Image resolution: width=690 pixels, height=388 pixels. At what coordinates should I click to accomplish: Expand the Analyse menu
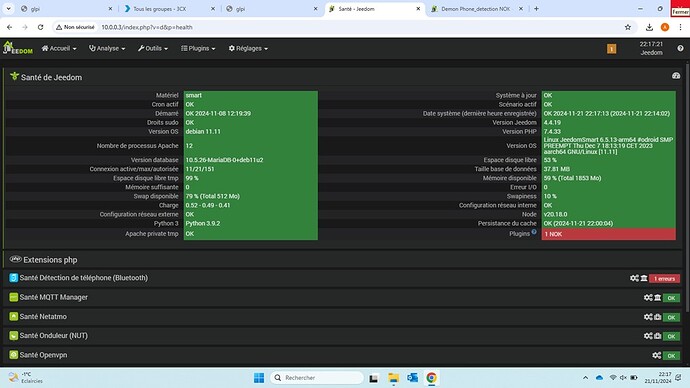107,48
